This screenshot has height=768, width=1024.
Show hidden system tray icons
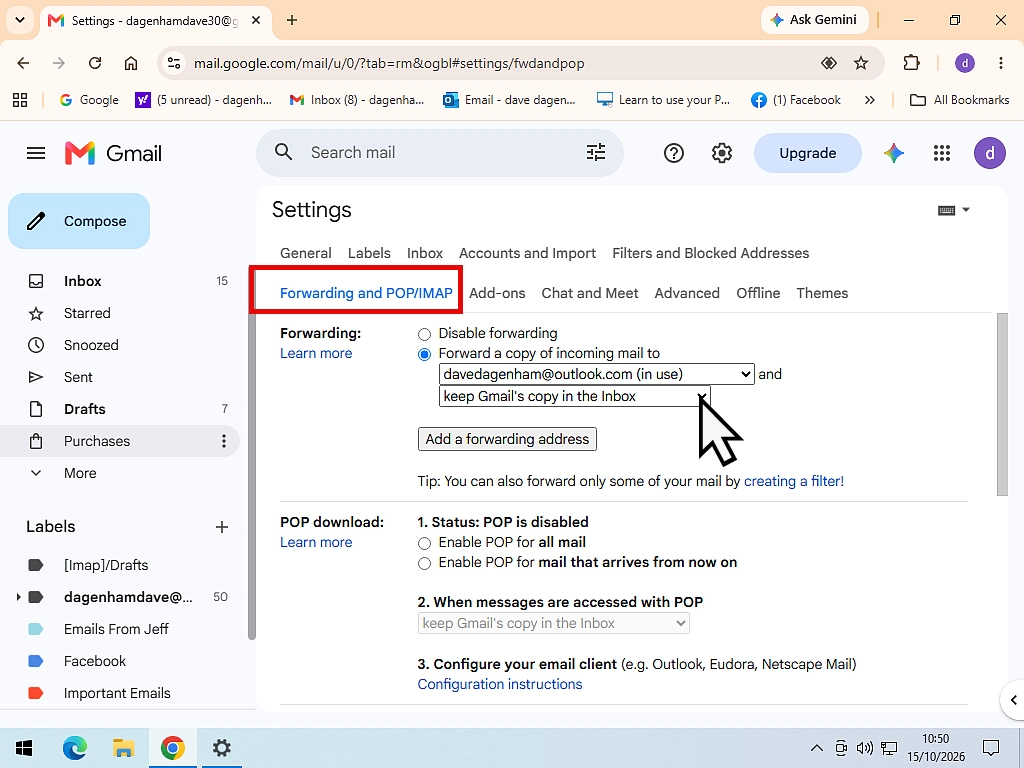pyautogui.click(x=816, y=748)
